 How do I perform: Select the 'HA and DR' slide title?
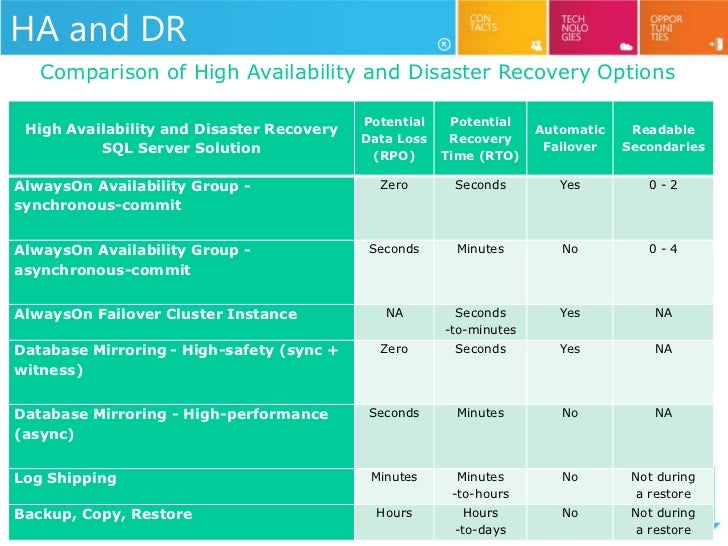98,28
